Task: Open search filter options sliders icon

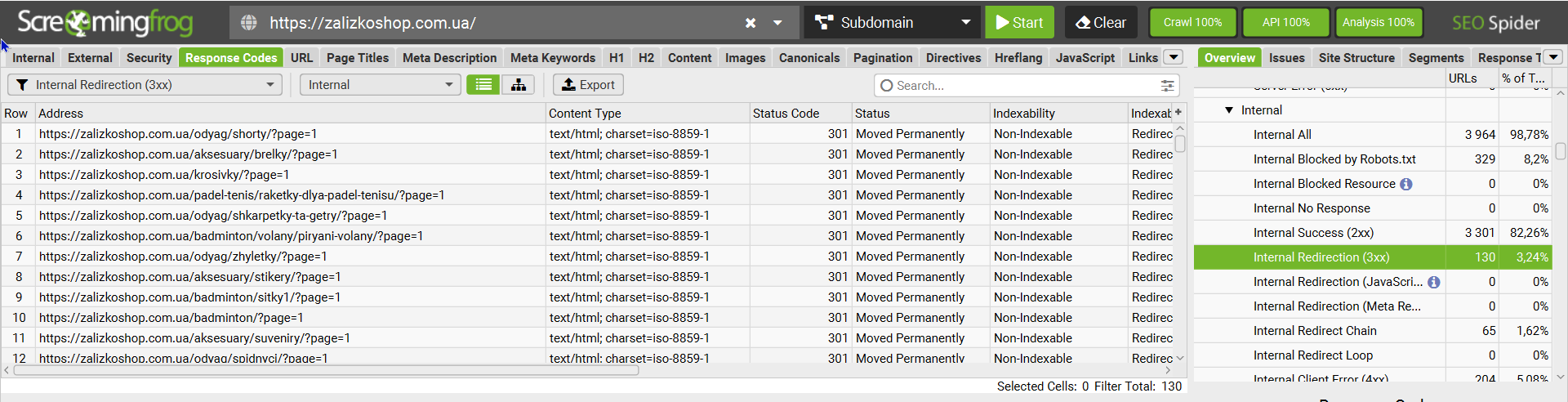Action: point(1167,86)
